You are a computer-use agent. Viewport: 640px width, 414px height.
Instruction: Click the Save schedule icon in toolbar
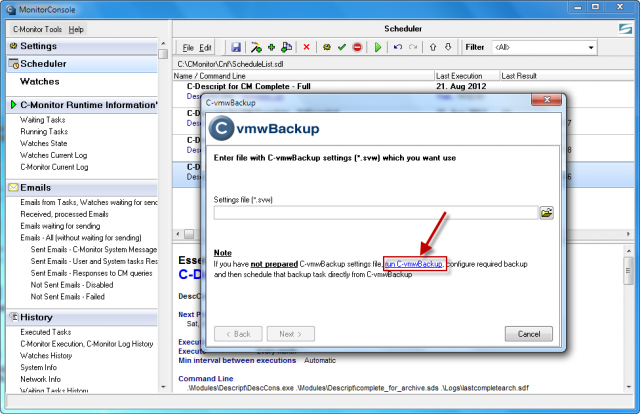point(236,47)
